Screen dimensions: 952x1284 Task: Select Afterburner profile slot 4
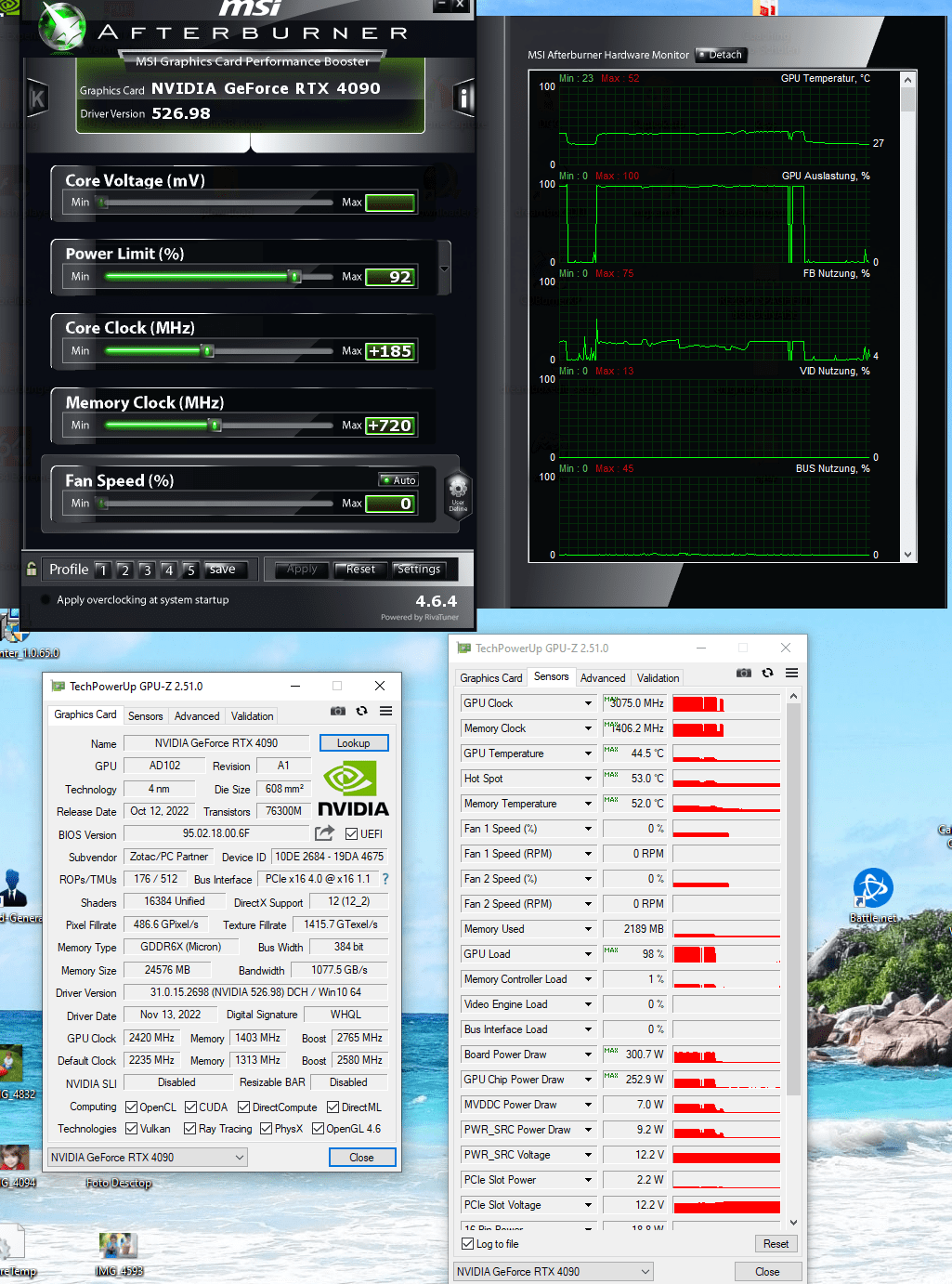click(168, 570)
